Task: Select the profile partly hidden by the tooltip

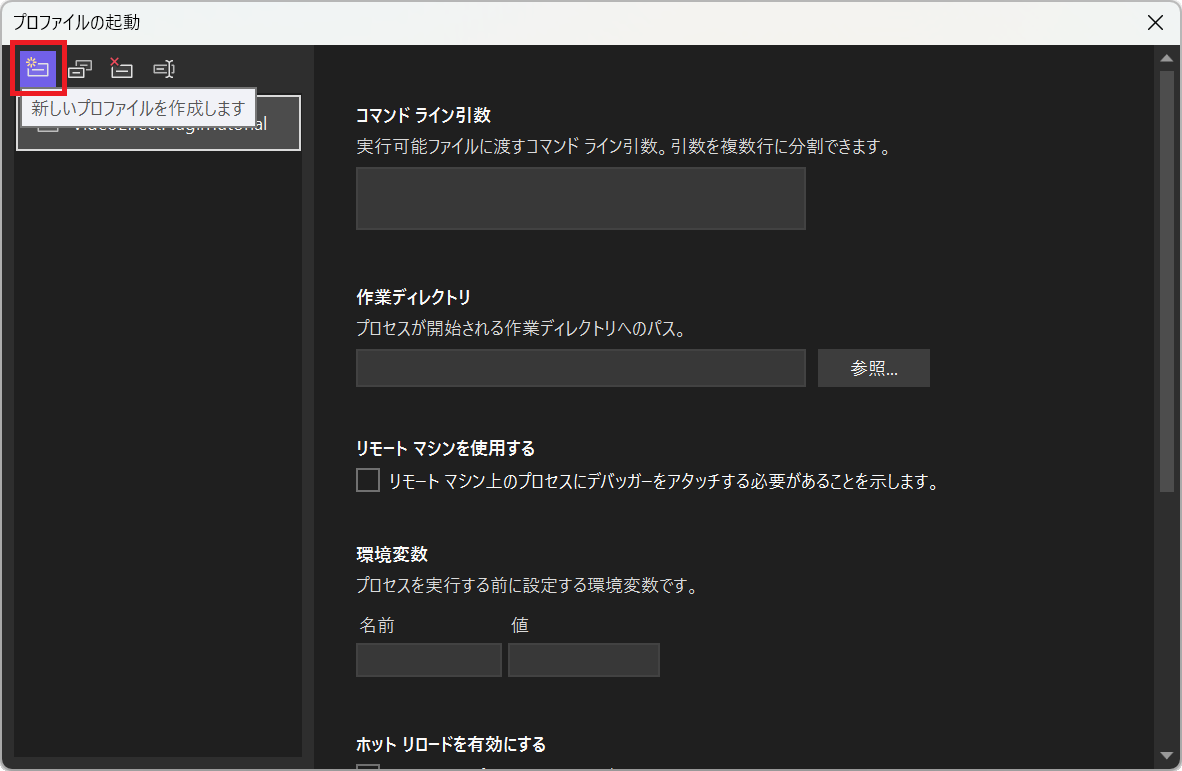Action: tap(158, 123)
